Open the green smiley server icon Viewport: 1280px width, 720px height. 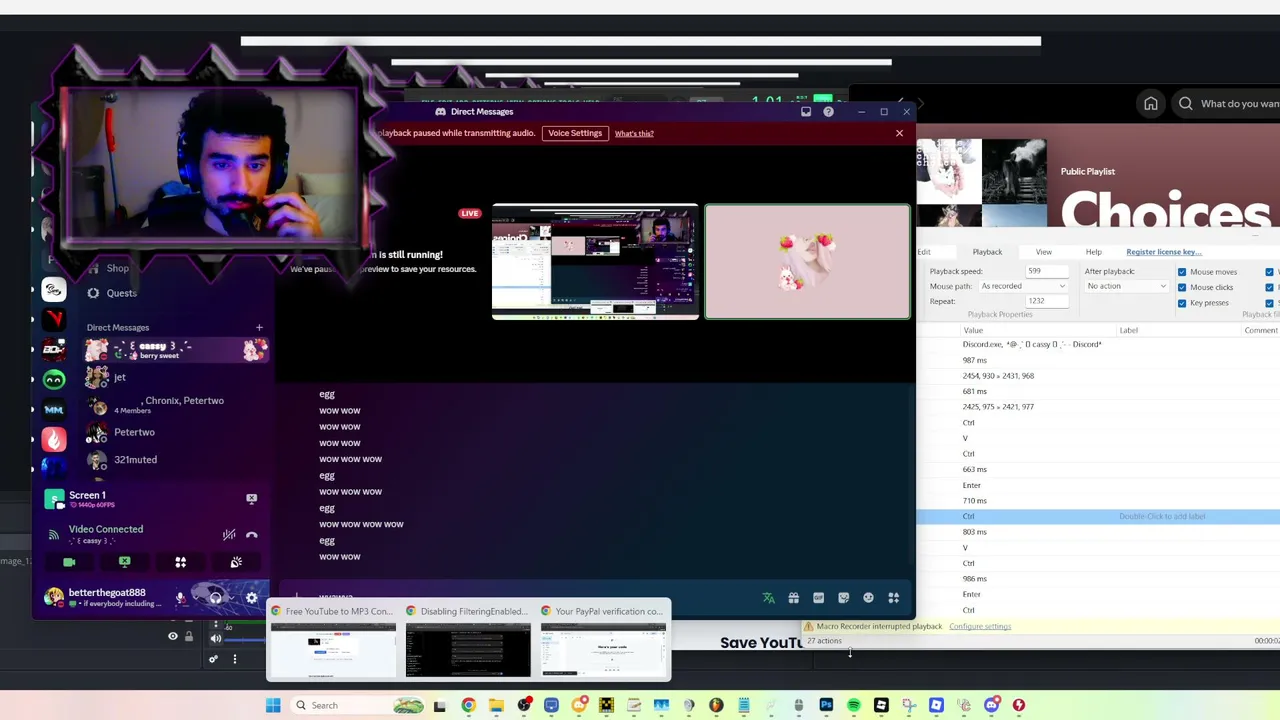coord(54,380)
